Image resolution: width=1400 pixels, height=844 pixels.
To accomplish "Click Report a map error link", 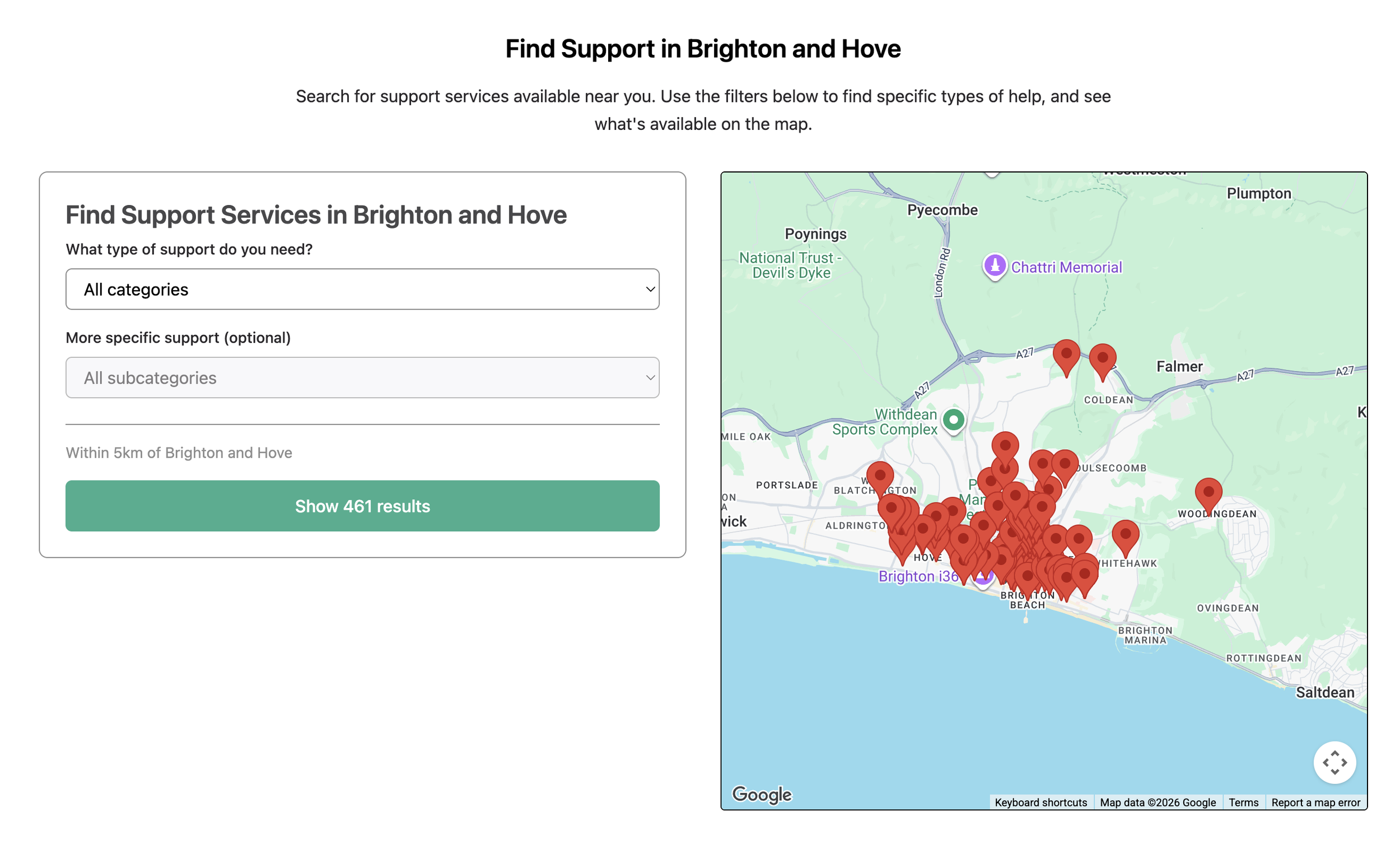I will 1315,802.
